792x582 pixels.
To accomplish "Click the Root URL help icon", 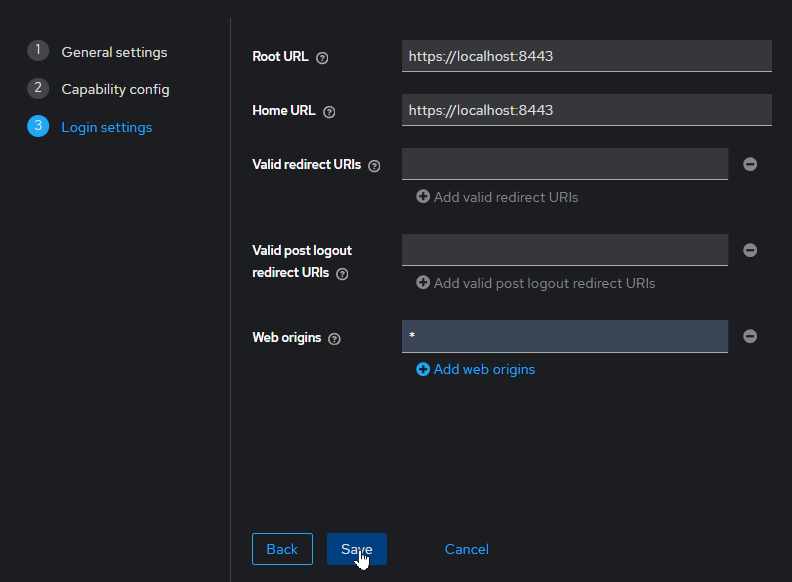I will click(x=322, y=58).
